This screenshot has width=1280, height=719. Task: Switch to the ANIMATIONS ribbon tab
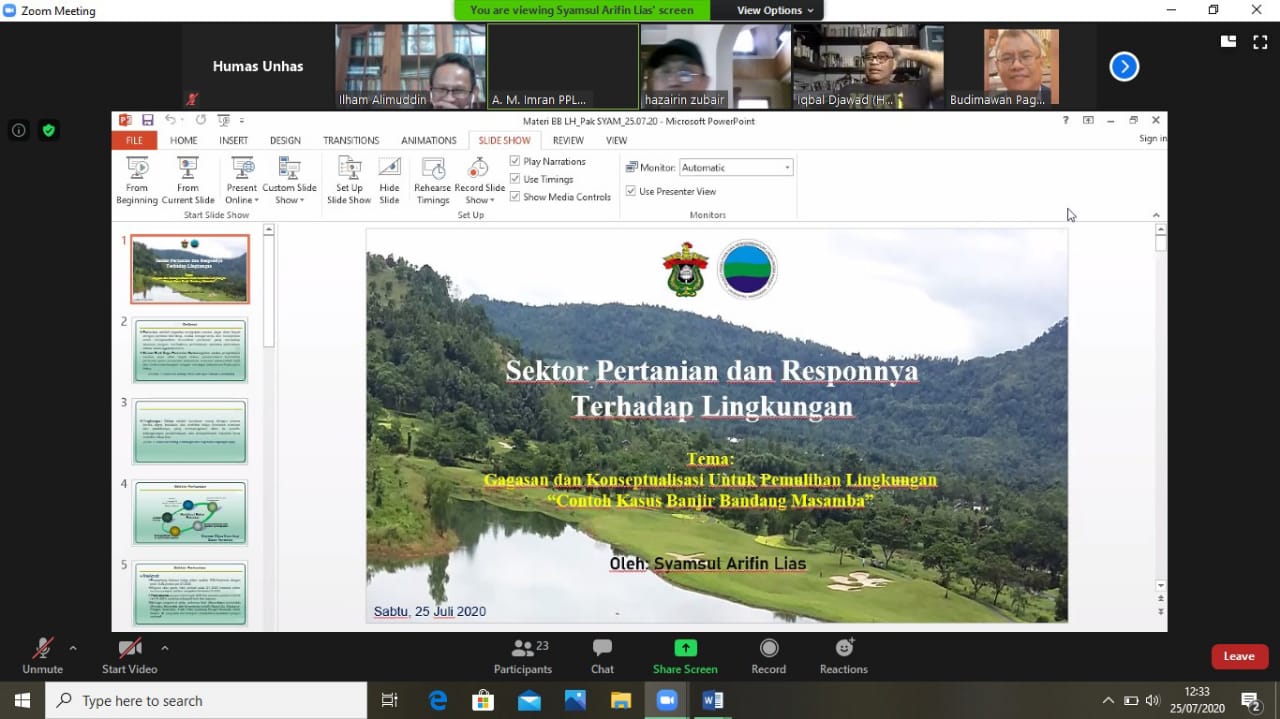(x=429, y=141)
